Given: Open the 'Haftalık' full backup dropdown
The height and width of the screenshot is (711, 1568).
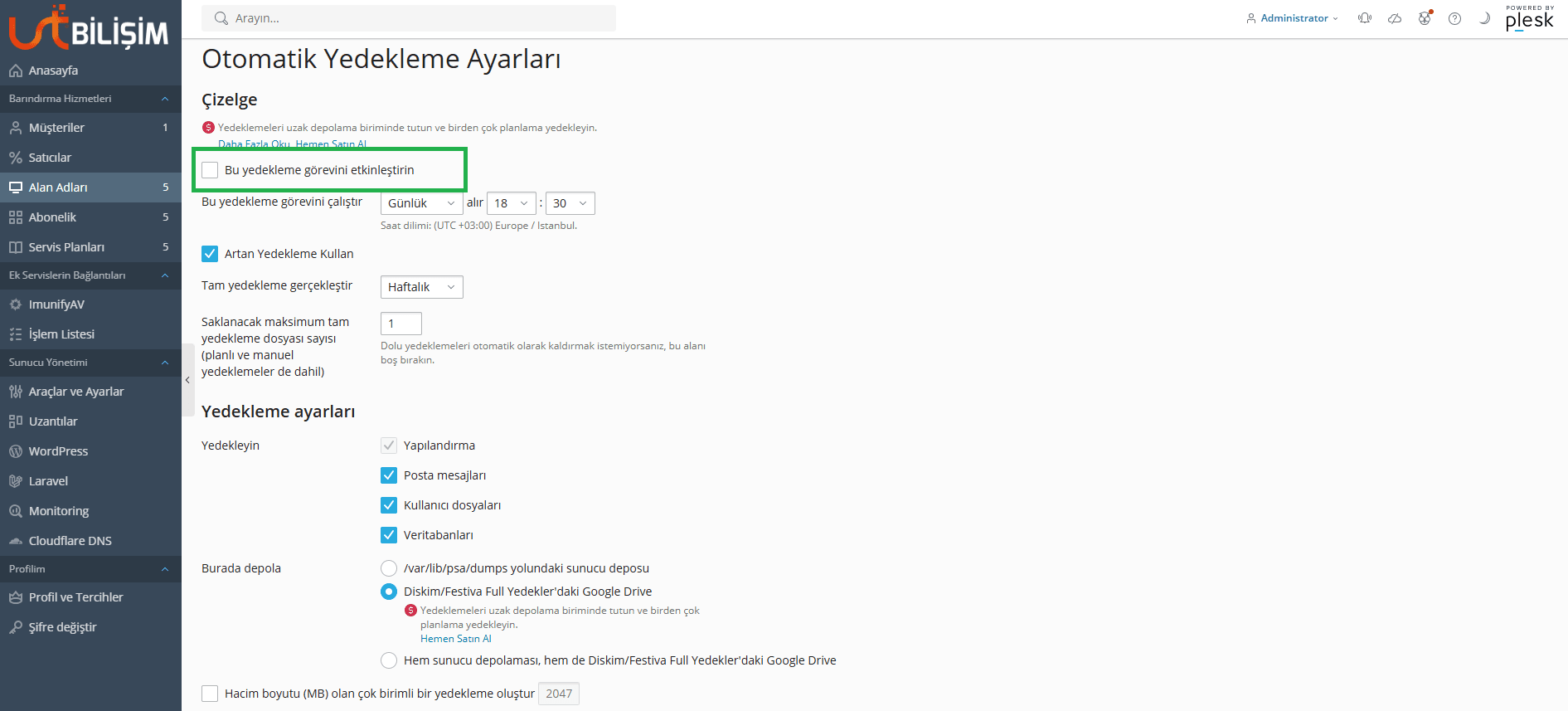Looking at the screenshot, I should (x=421, y=287).
